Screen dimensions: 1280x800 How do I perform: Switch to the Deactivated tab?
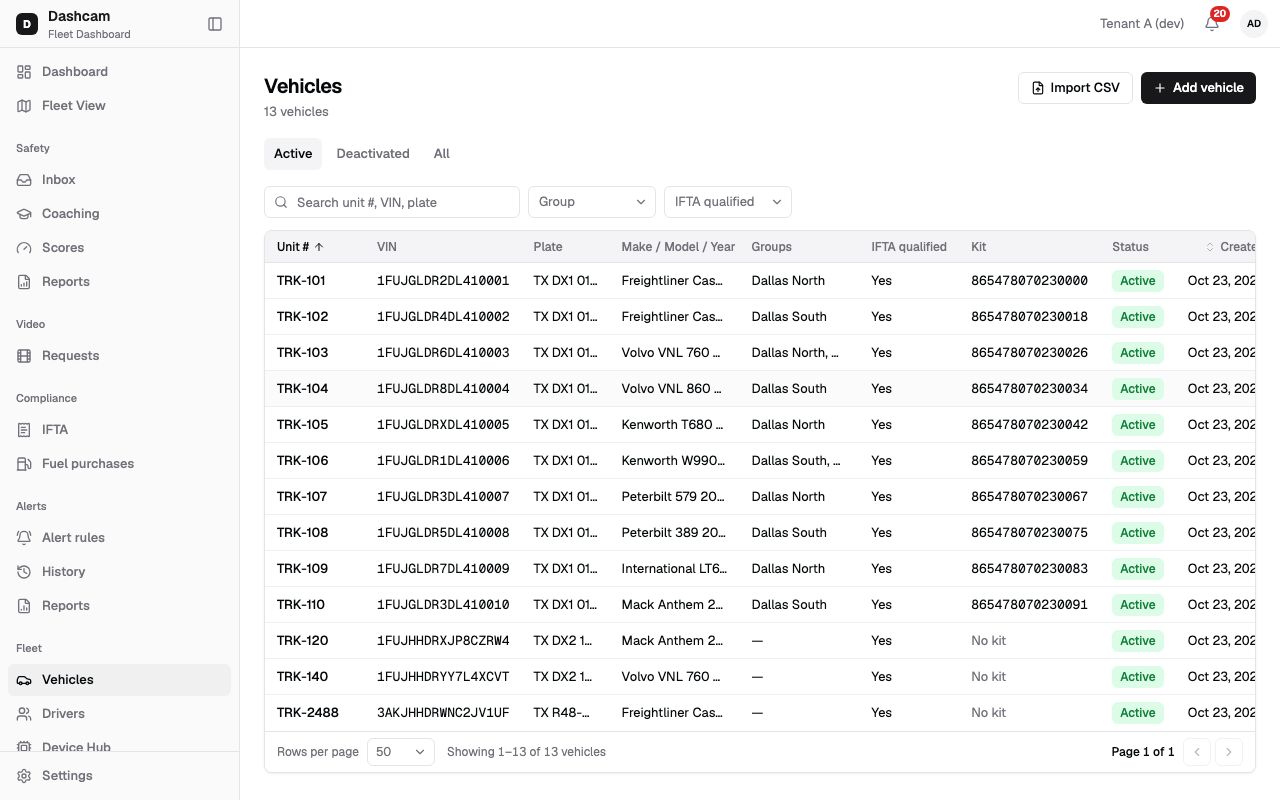point(373,154)
